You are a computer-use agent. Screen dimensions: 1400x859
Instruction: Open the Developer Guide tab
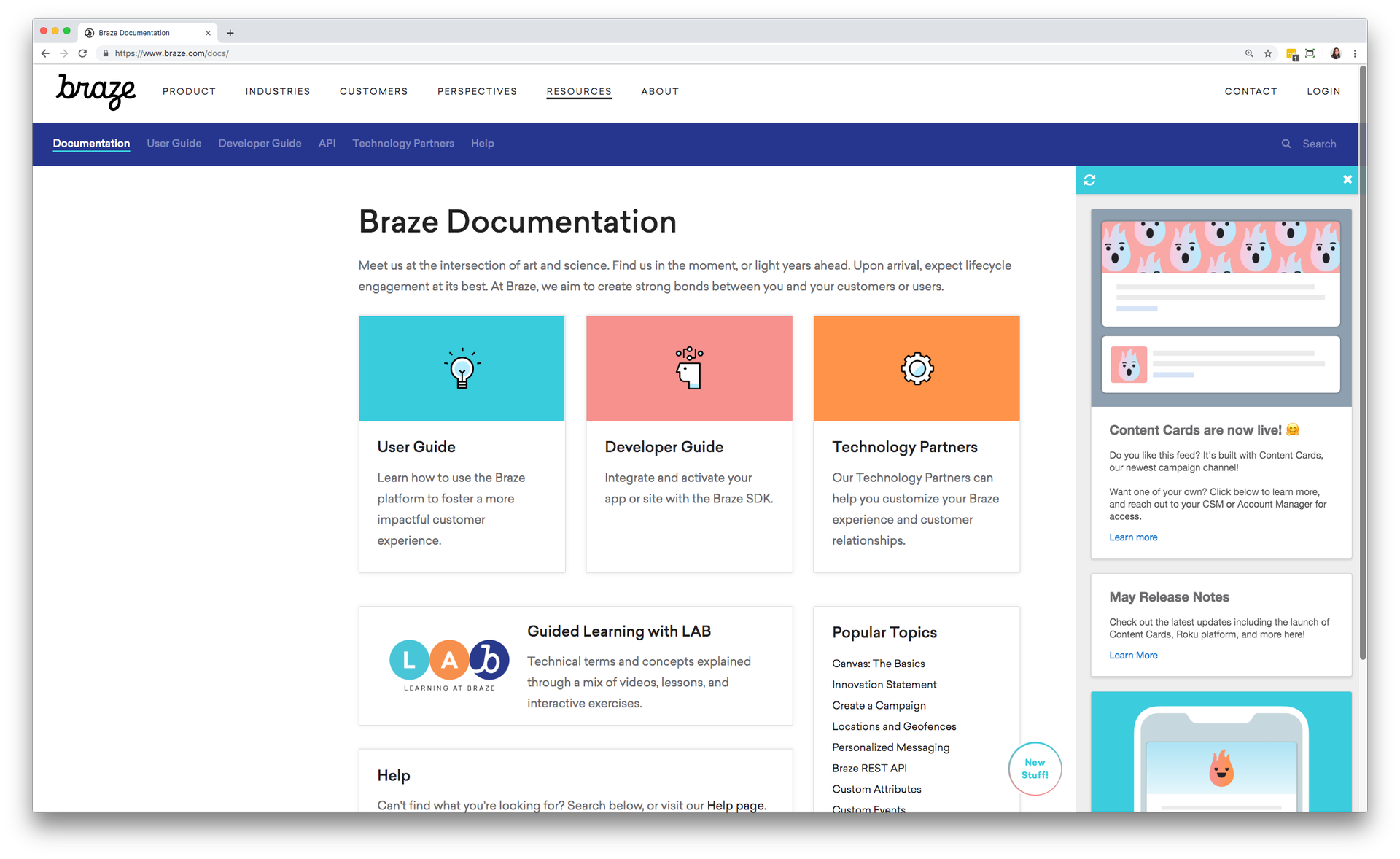260,144
